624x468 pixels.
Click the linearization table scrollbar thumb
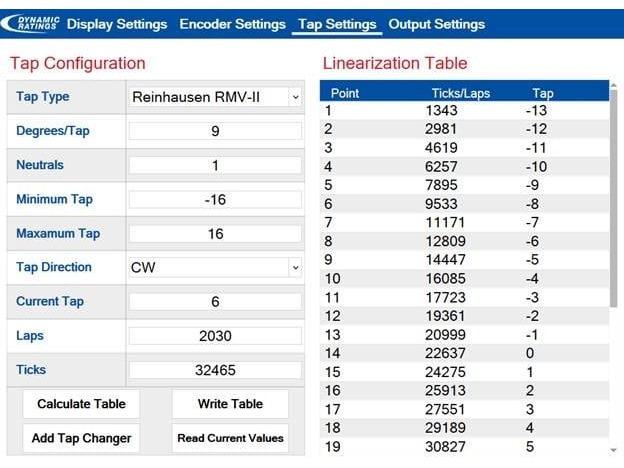(613, 199)
